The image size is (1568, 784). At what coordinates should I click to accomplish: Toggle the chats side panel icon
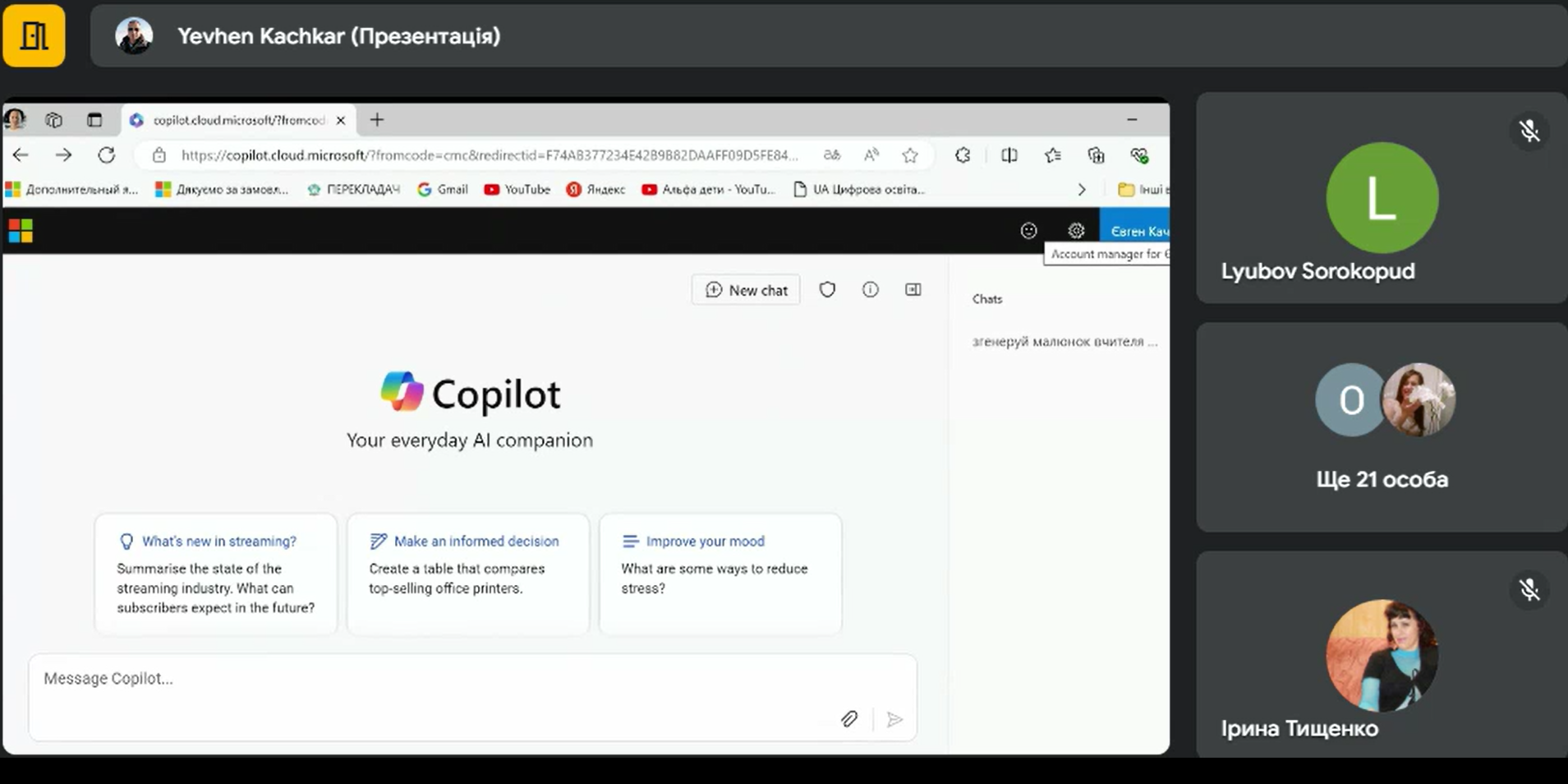(913, 289)
